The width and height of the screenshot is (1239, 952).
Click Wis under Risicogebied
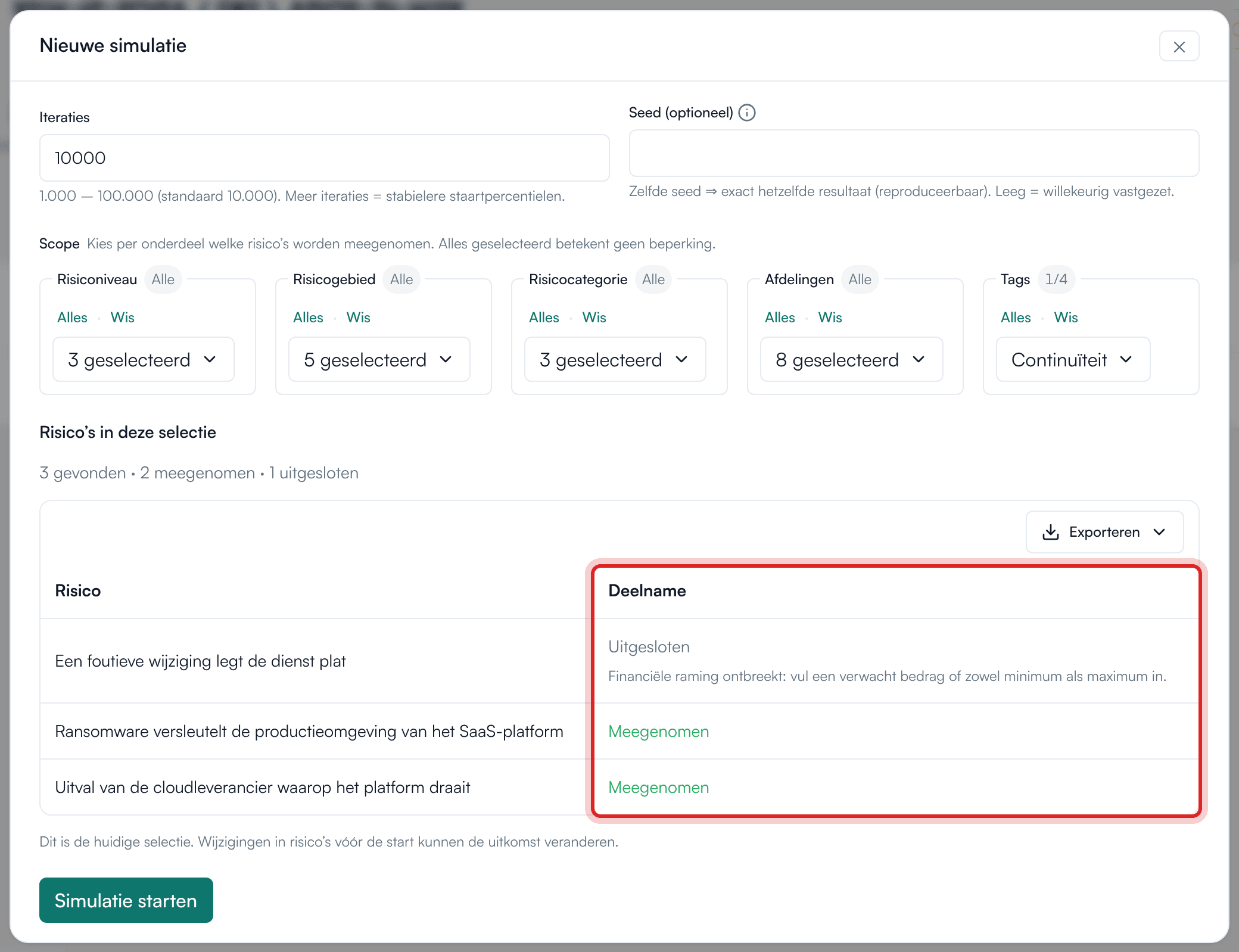[359, 318]
